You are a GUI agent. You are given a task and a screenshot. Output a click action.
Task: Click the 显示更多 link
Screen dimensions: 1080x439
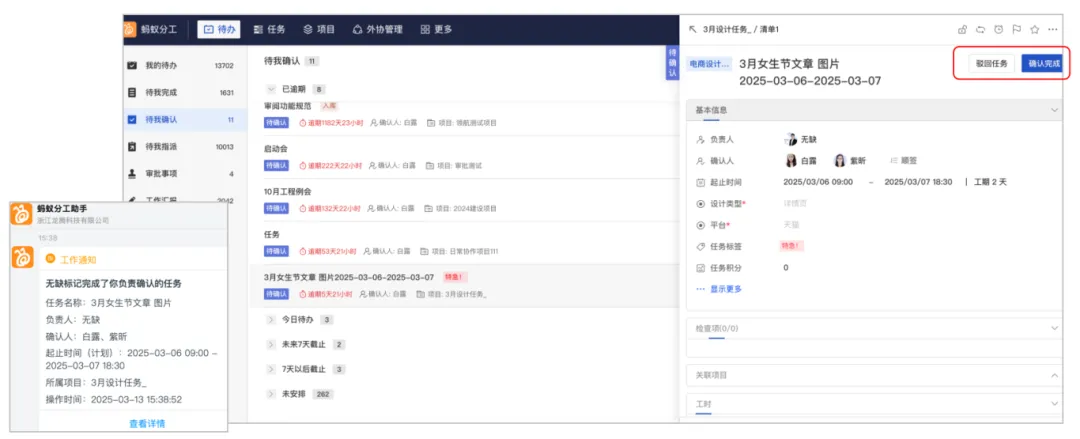click(x=720, y=289)
